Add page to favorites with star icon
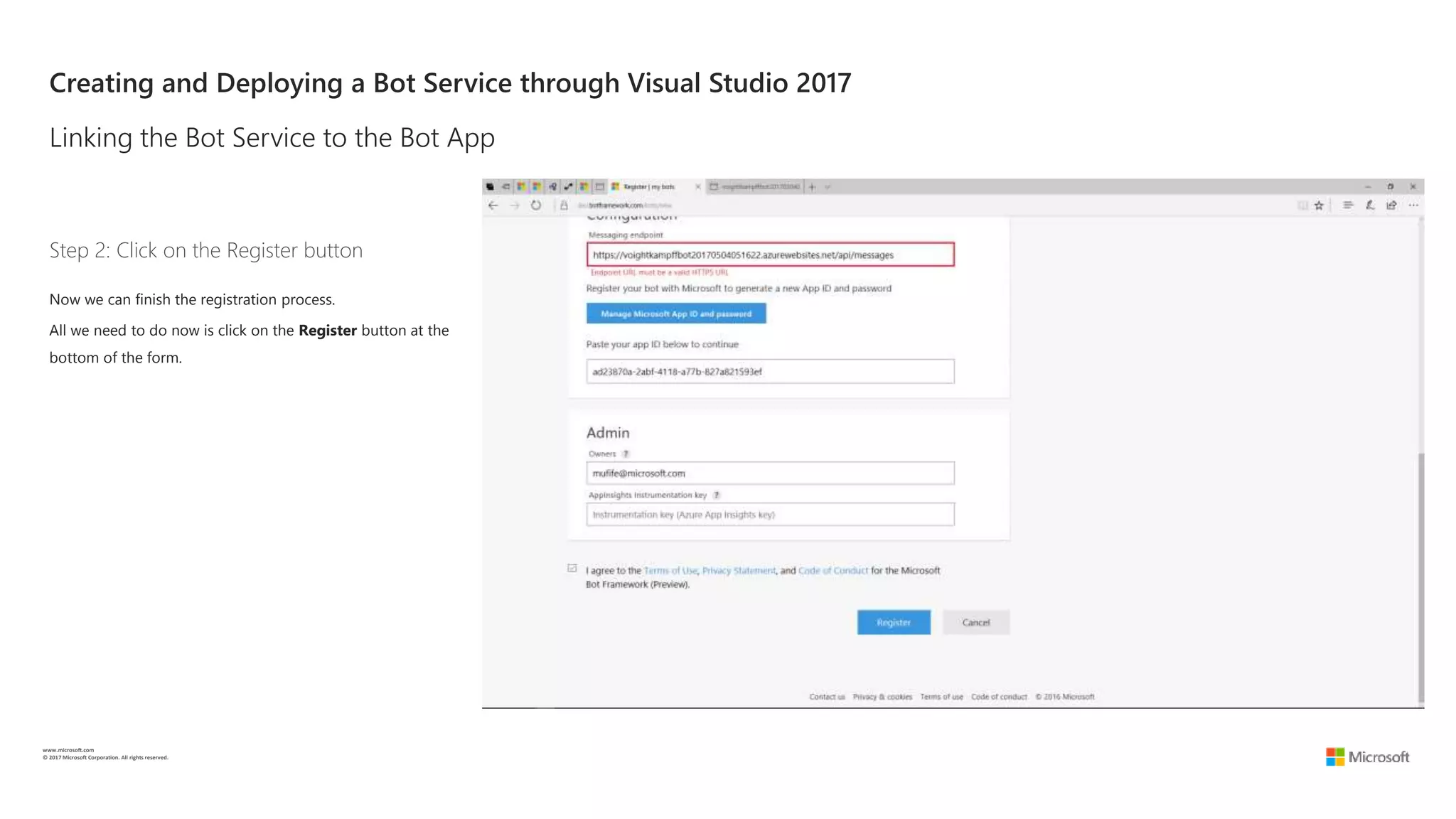1456x819 pixels. (1319, 205)
